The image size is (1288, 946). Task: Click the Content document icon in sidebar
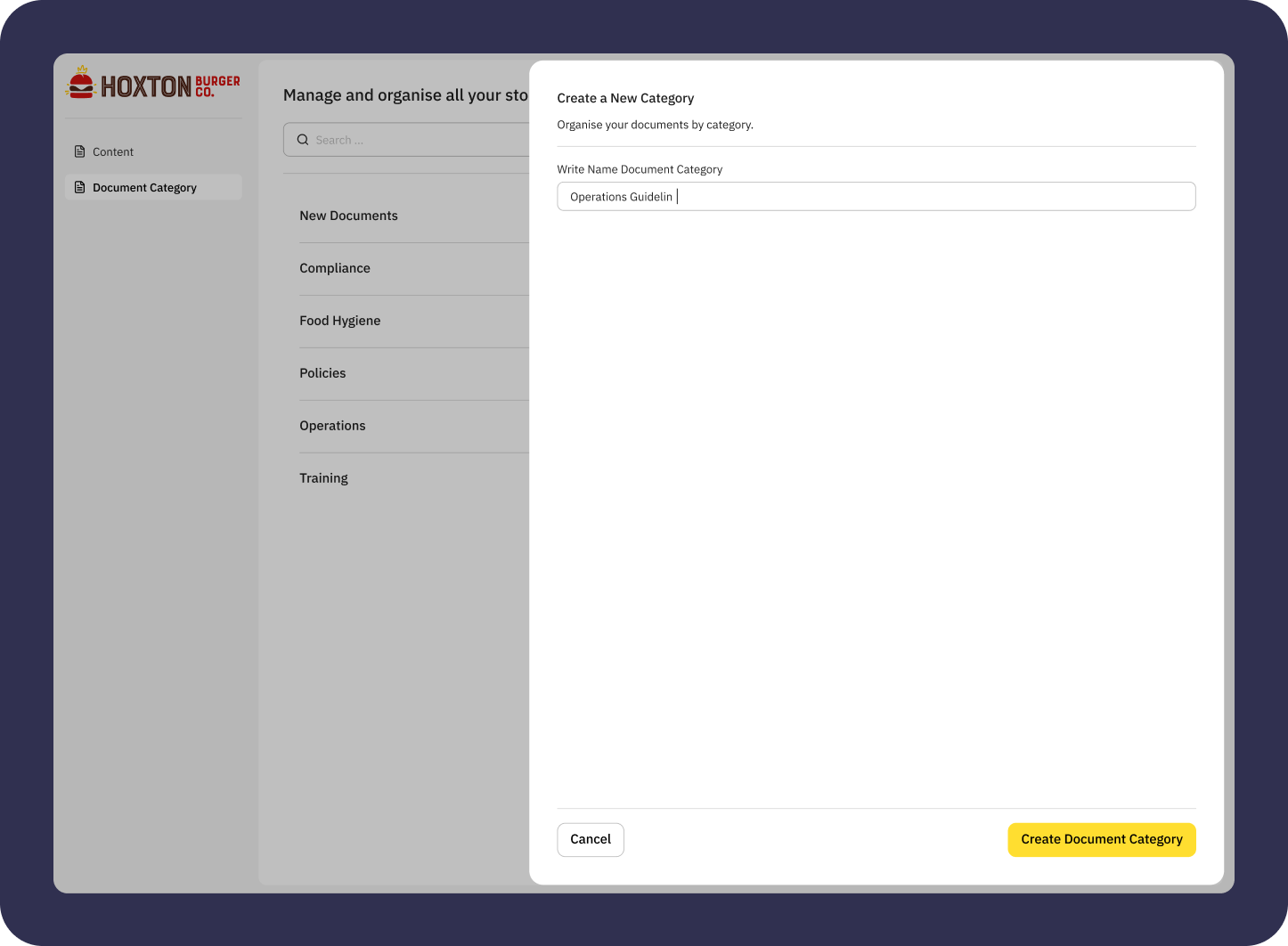pos(79,151)
